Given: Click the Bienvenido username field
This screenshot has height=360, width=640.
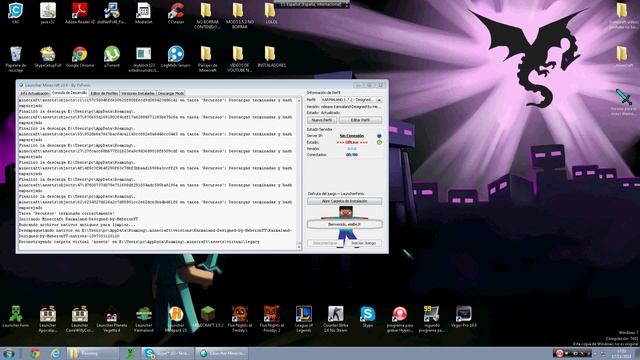Looking at the screenshot, I should click(344, 224).
